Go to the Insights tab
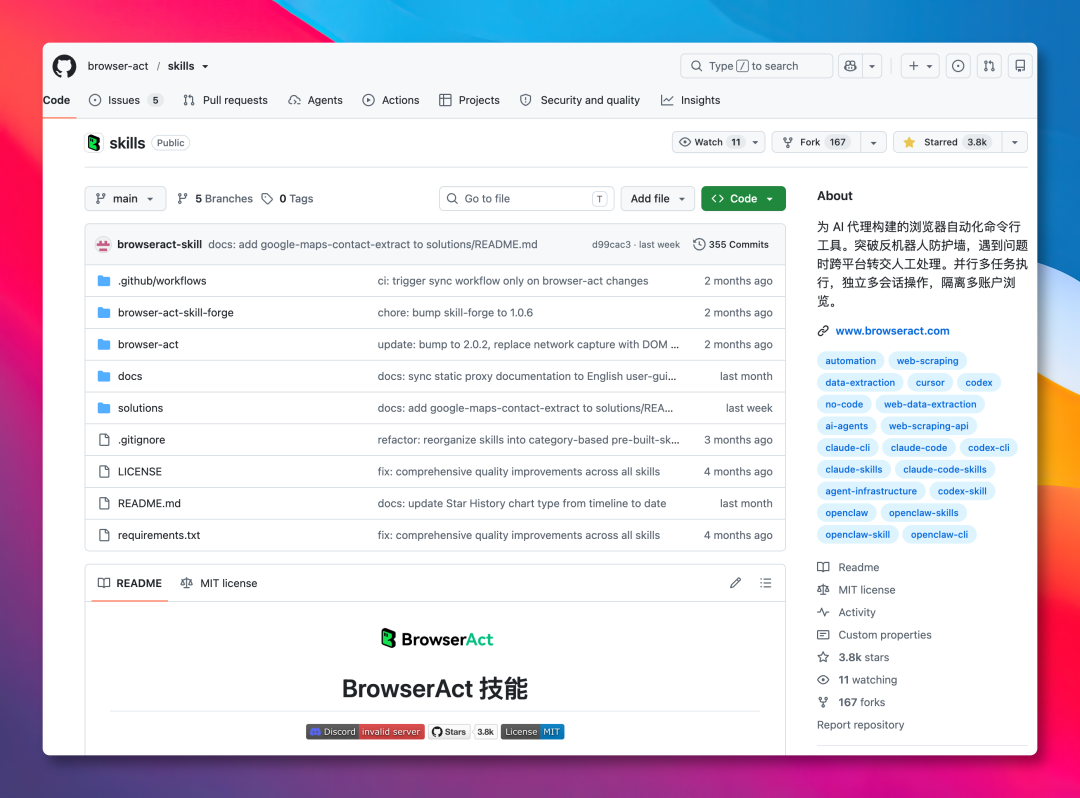This screenshot has height=798, width=1080. [x=691, y=101]
